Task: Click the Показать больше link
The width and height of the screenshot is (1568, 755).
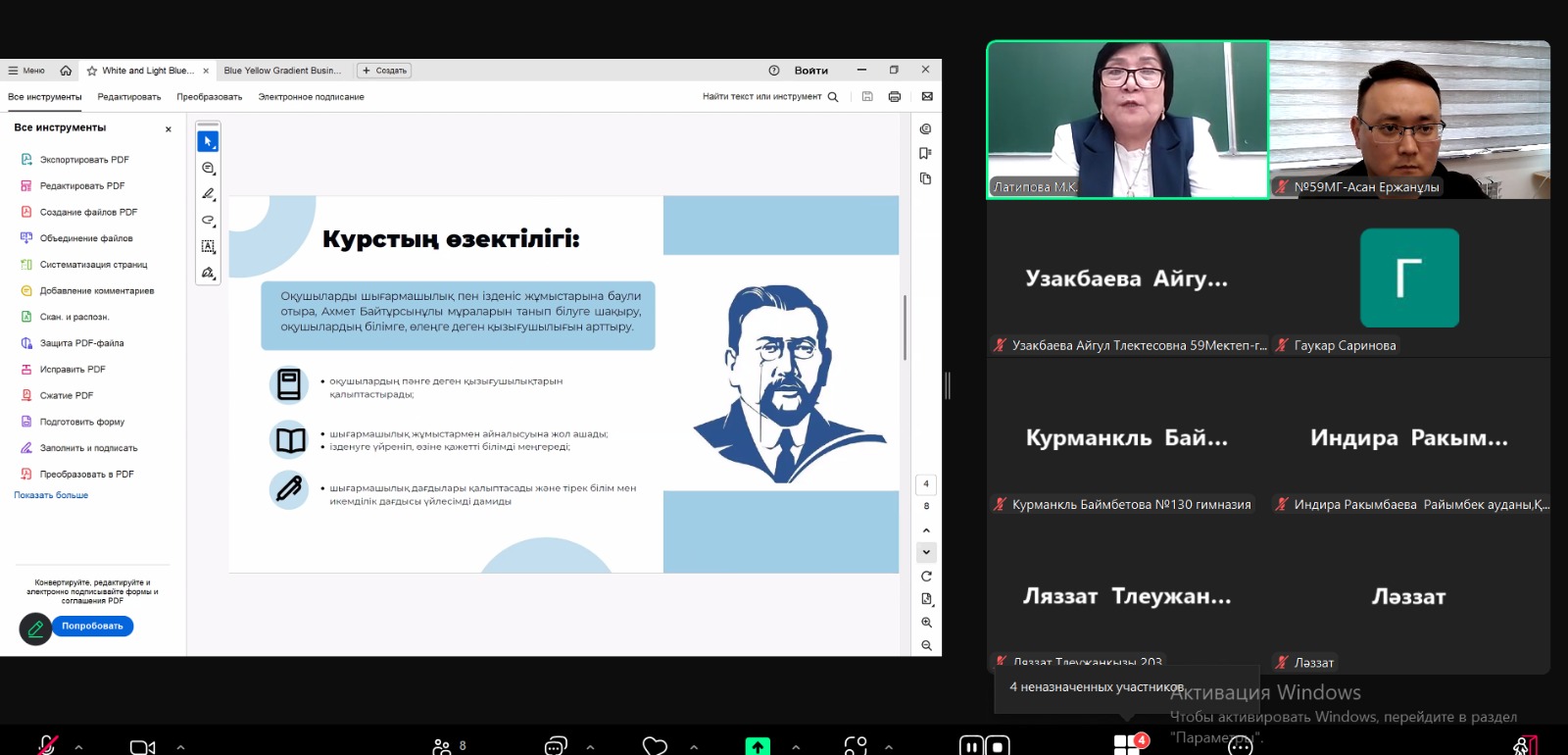Action: [51, 495]
